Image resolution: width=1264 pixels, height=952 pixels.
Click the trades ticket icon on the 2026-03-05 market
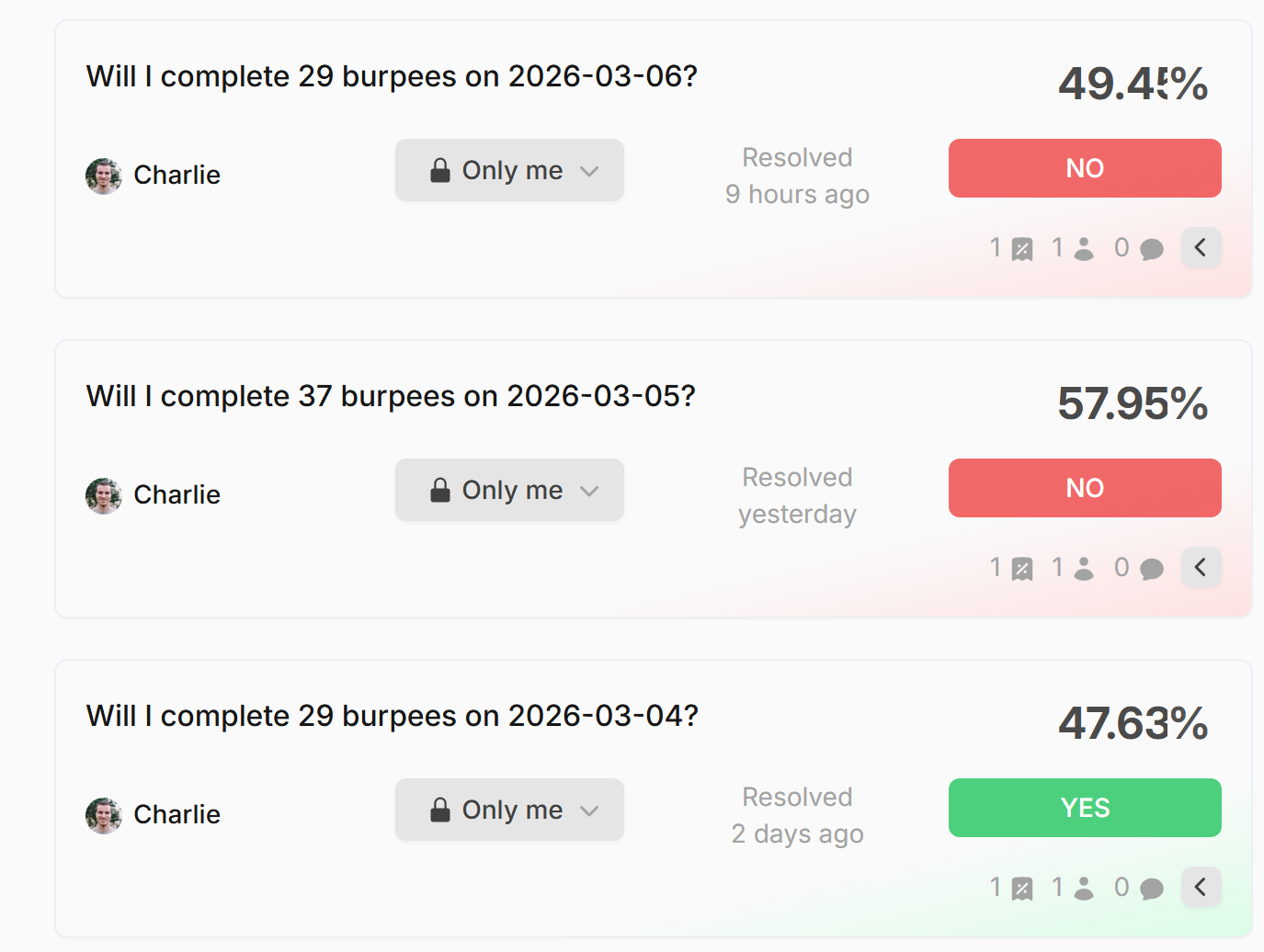coord(1020,567)
